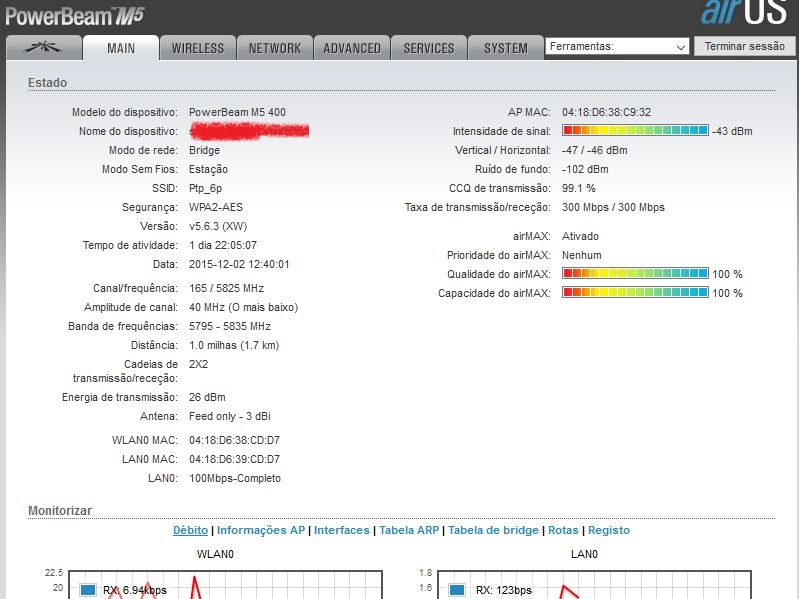Open the Registo log link

609,530
